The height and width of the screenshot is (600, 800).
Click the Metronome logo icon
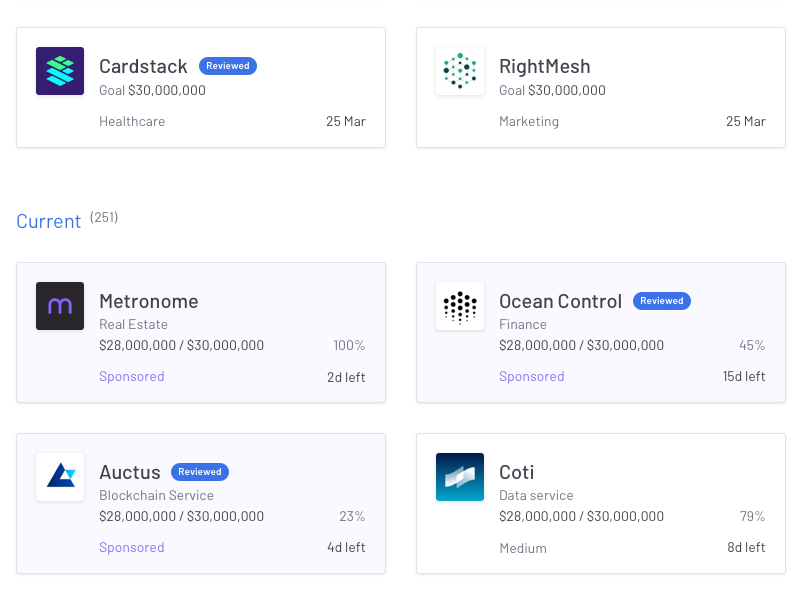(x=60, y=306)
